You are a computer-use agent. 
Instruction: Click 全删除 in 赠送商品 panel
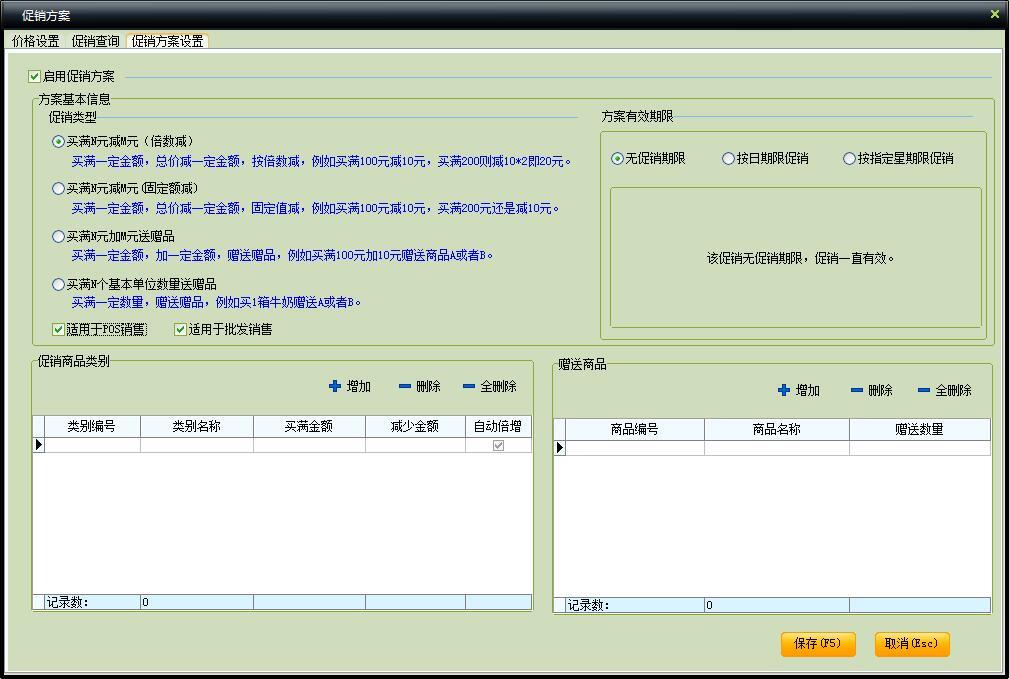(945, 390)
